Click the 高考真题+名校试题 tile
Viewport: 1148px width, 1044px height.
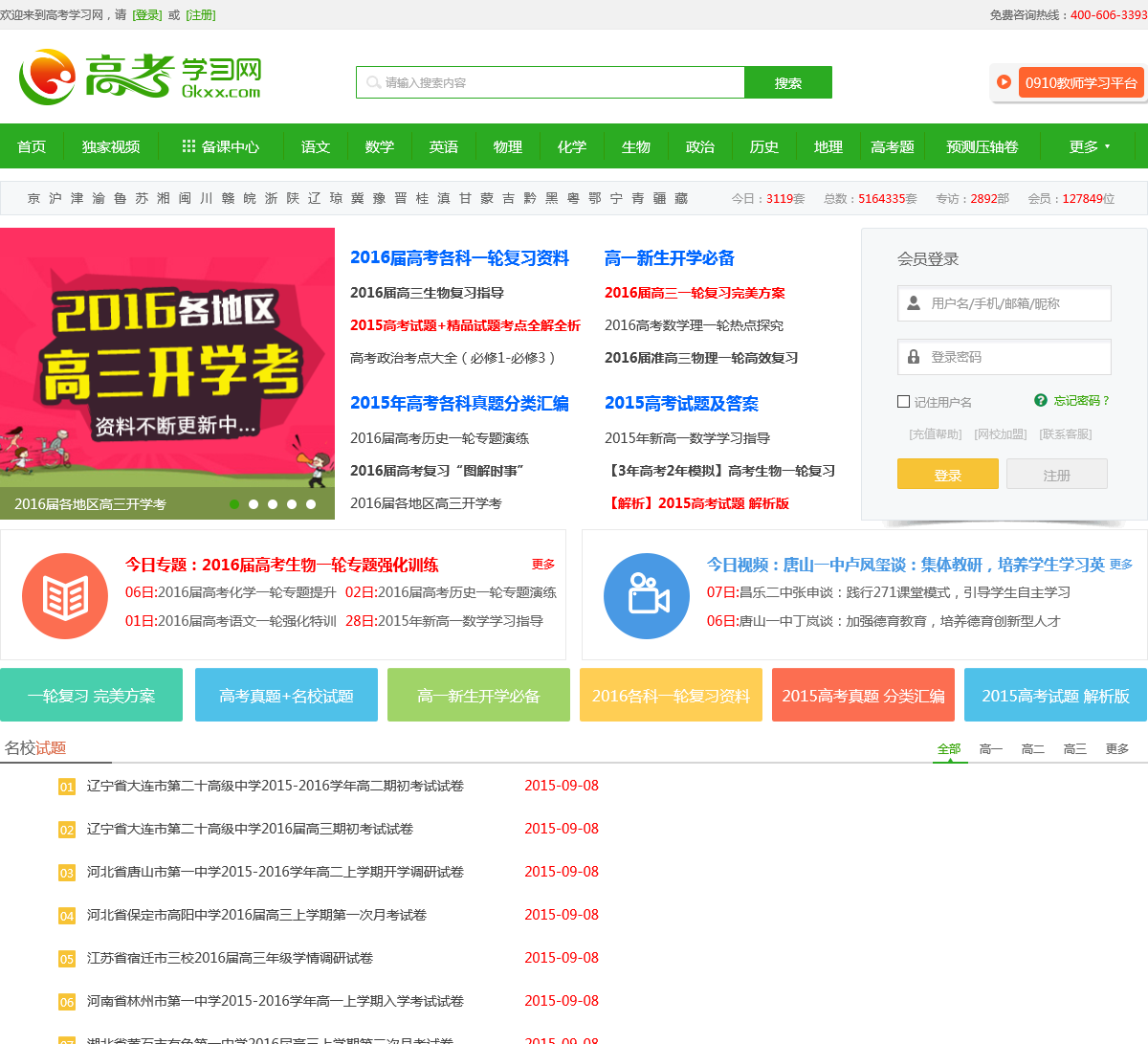pyautogui.click(x=286, y=695)
